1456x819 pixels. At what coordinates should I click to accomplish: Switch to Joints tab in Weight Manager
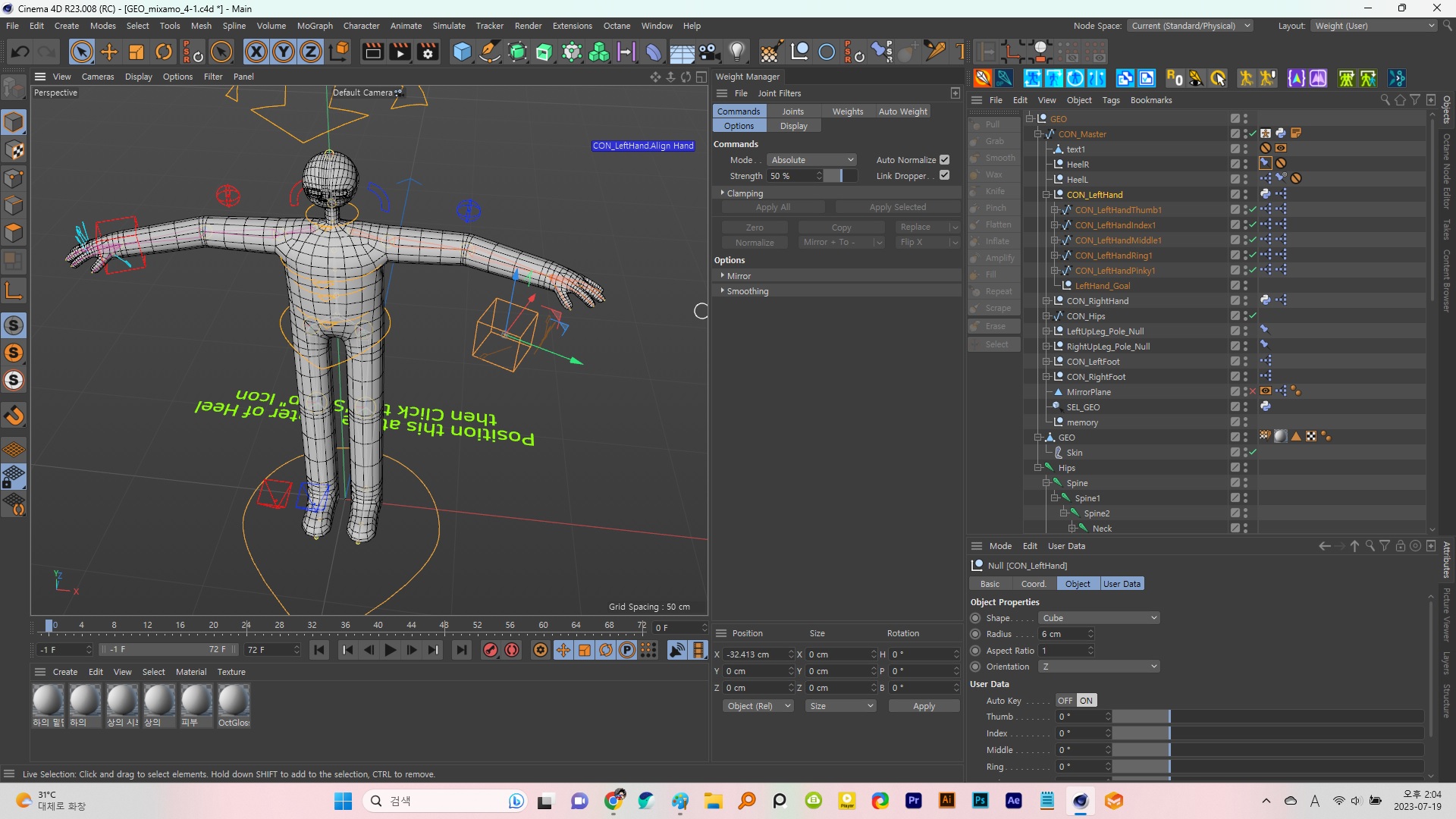[793, 111]
